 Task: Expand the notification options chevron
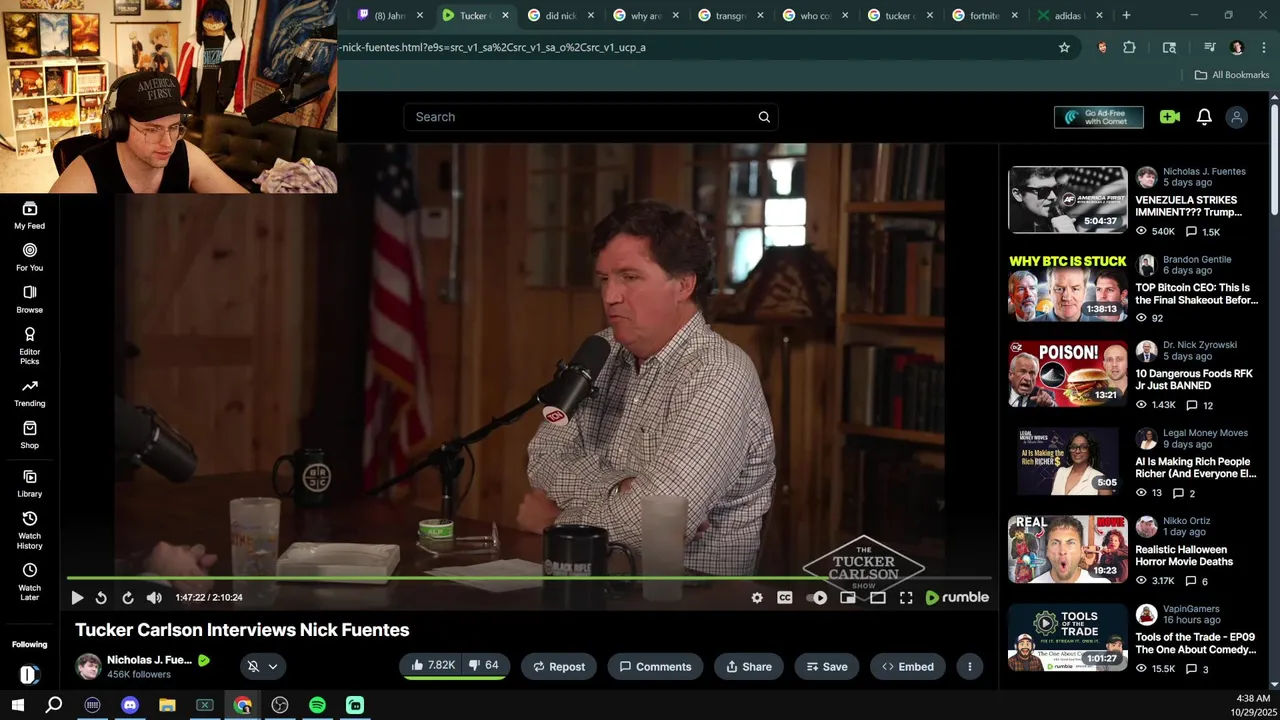coord(272,667)
